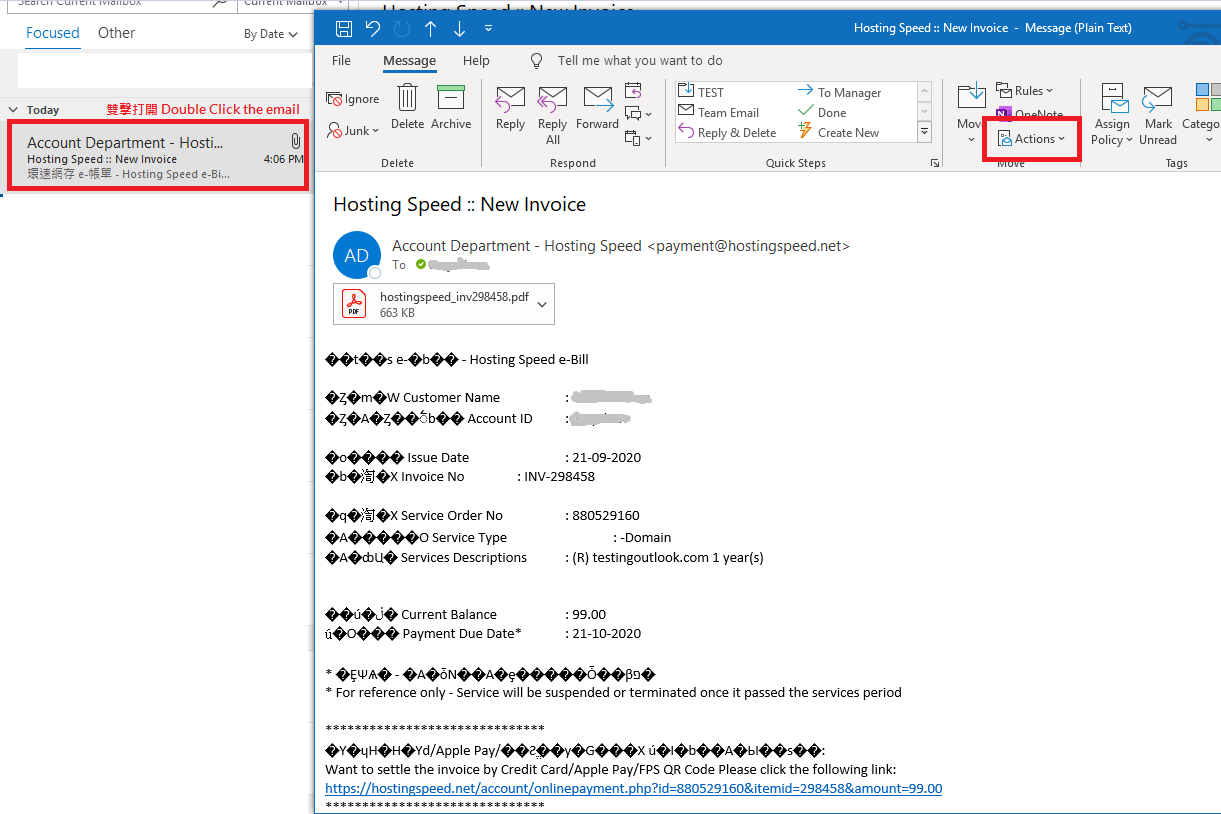Open the Assign Policy dropdown
1221x814 pixels.
(x=1112, y=115)
